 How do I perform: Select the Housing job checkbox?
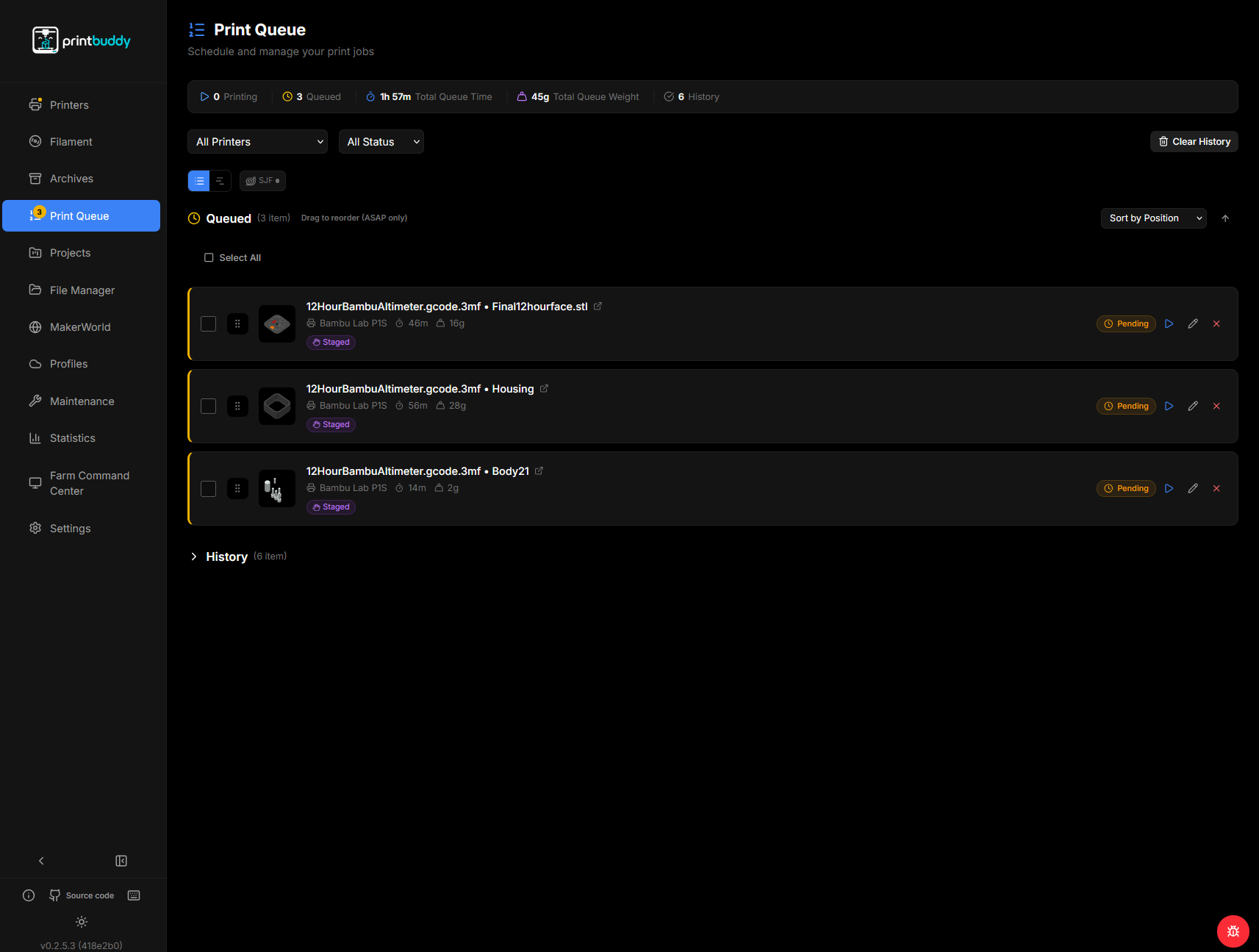(x=209, y=406)
